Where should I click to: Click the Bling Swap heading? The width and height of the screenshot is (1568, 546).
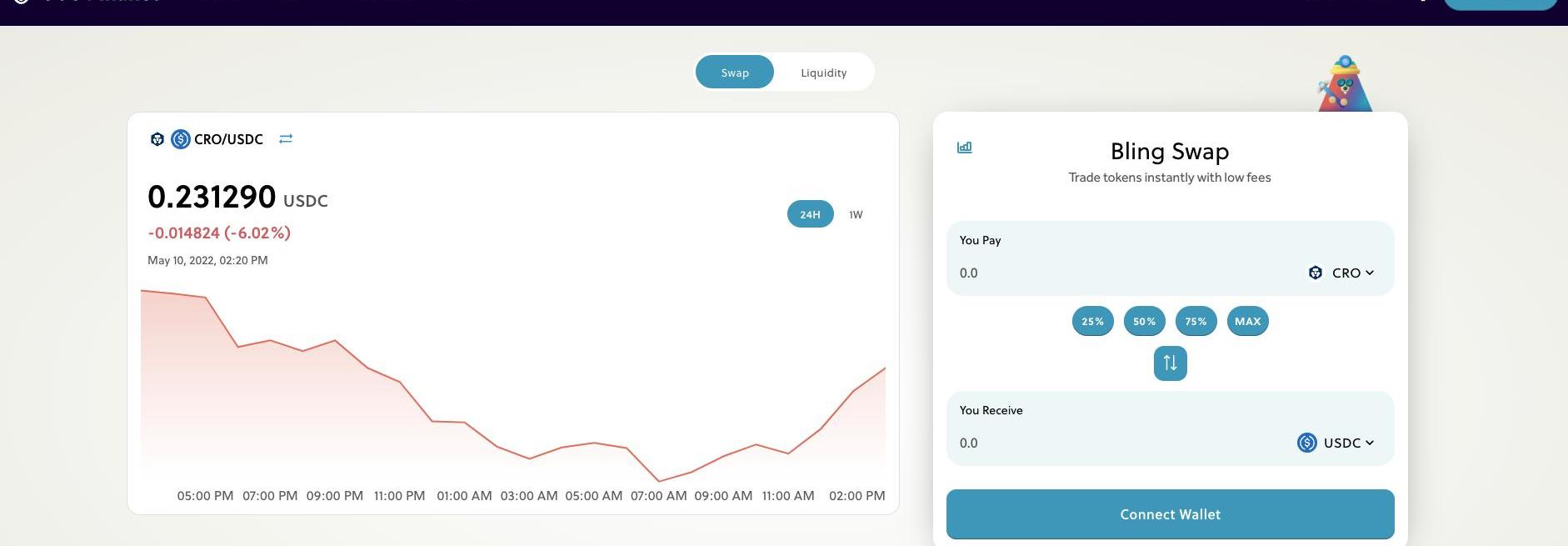click(x=1170, y=151)
